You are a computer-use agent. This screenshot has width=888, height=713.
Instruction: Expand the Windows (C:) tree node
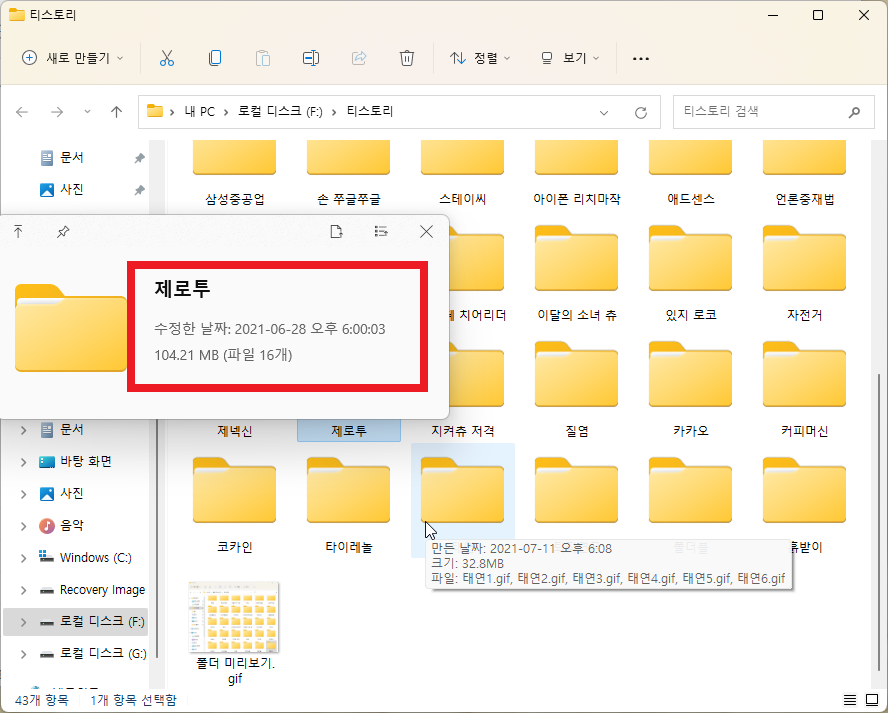(23, 558)
